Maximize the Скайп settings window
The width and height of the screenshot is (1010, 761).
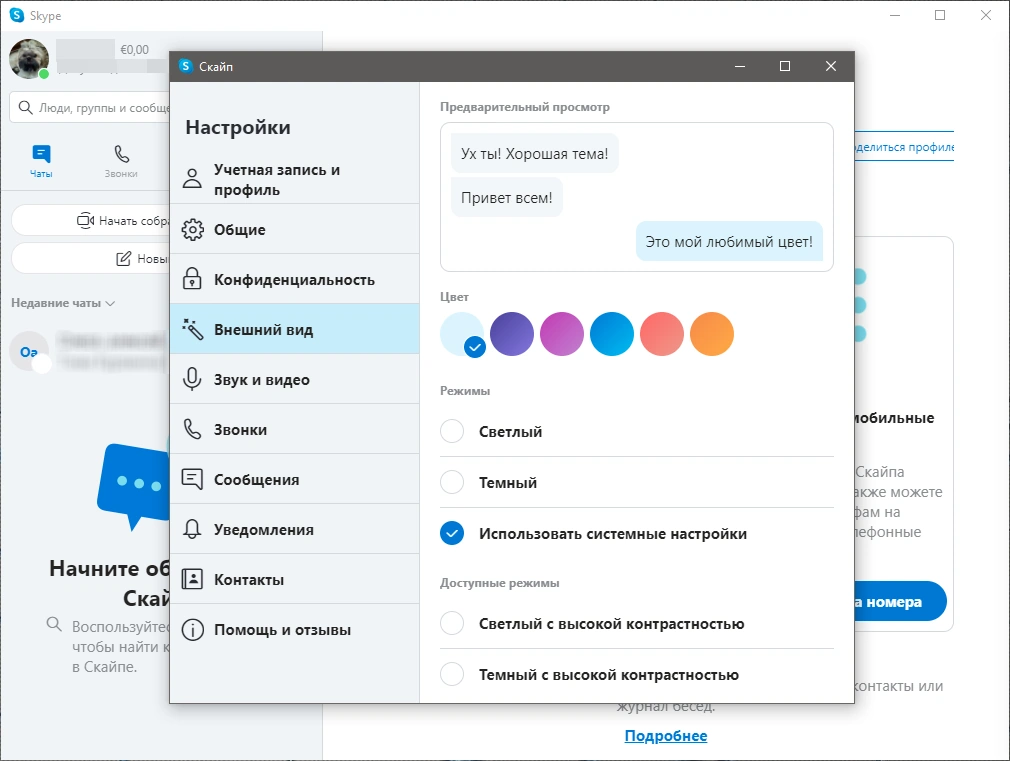(x=785, y=66)
